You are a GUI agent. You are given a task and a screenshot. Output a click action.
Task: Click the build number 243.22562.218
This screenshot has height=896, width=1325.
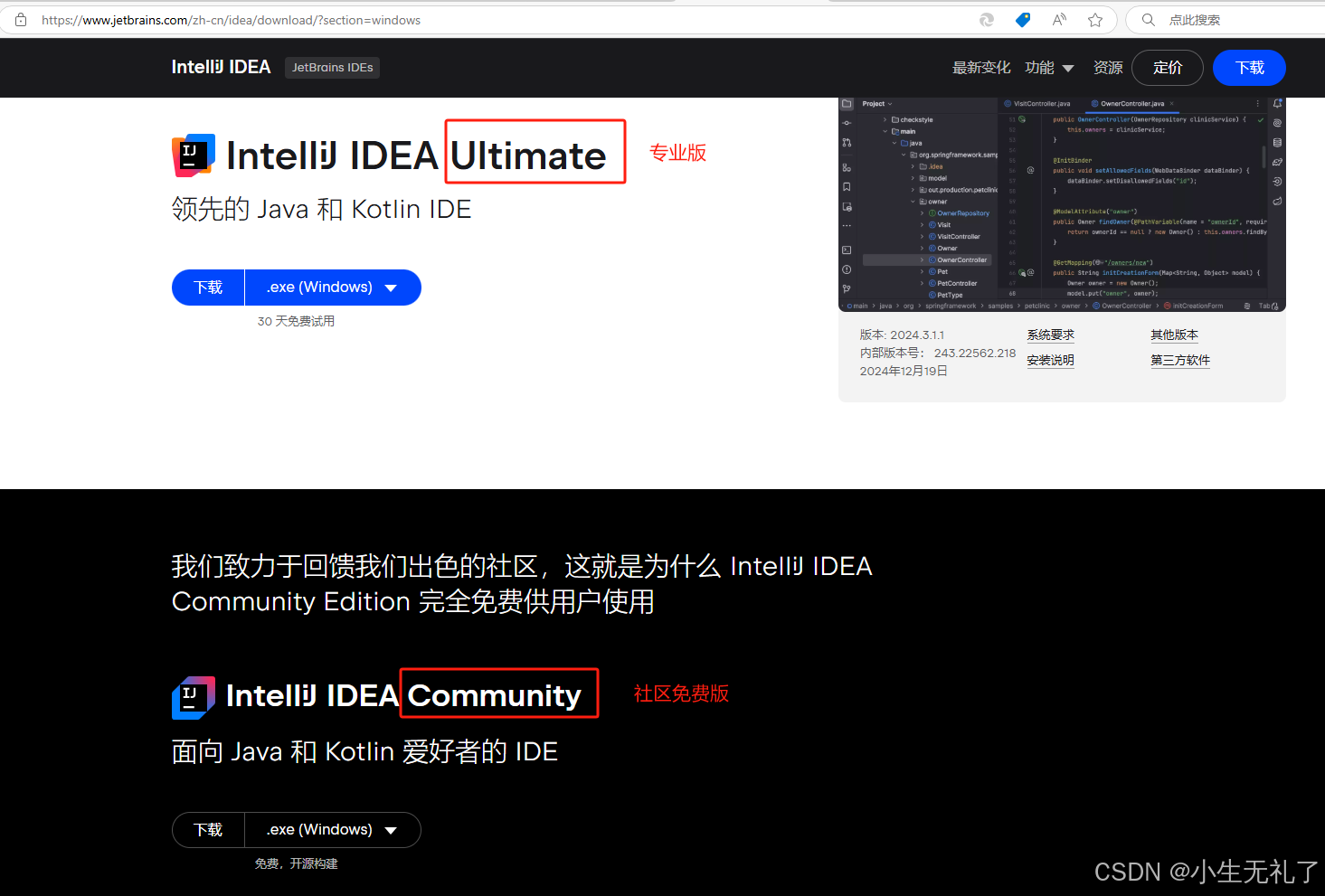[975, 353]
